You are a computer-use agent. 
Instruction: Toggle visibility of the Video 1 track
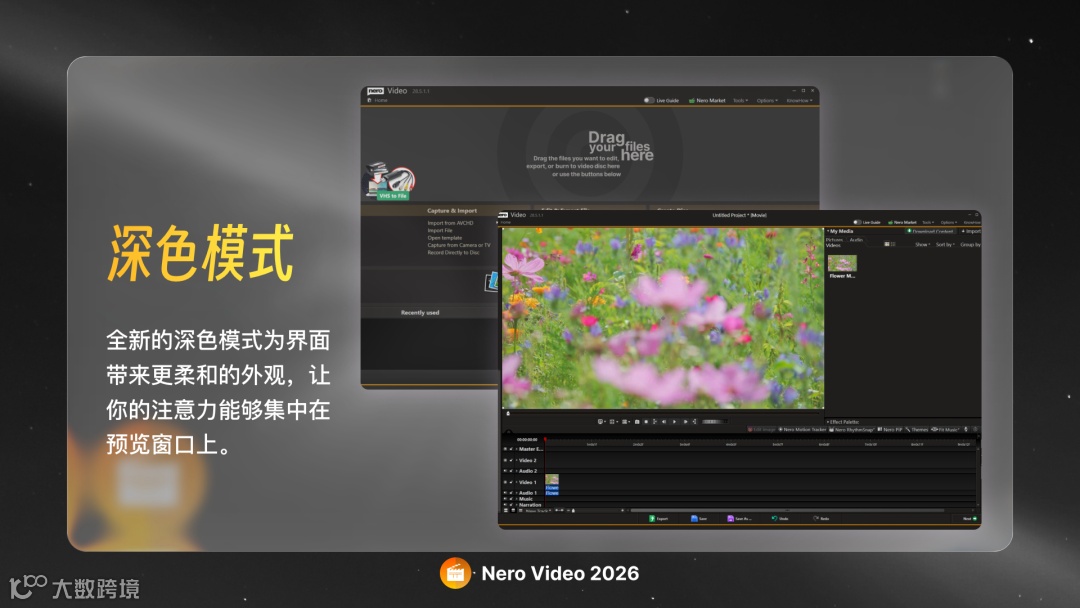[506, 482]
